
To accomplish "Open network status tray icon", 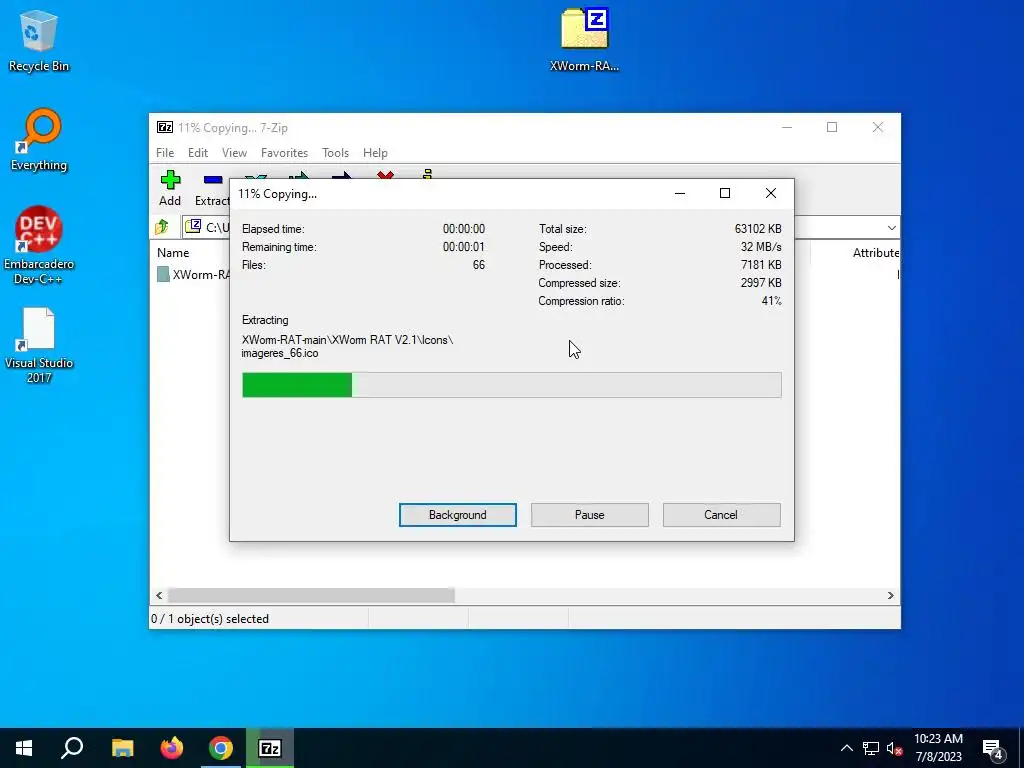I will [x=871, y=748].
